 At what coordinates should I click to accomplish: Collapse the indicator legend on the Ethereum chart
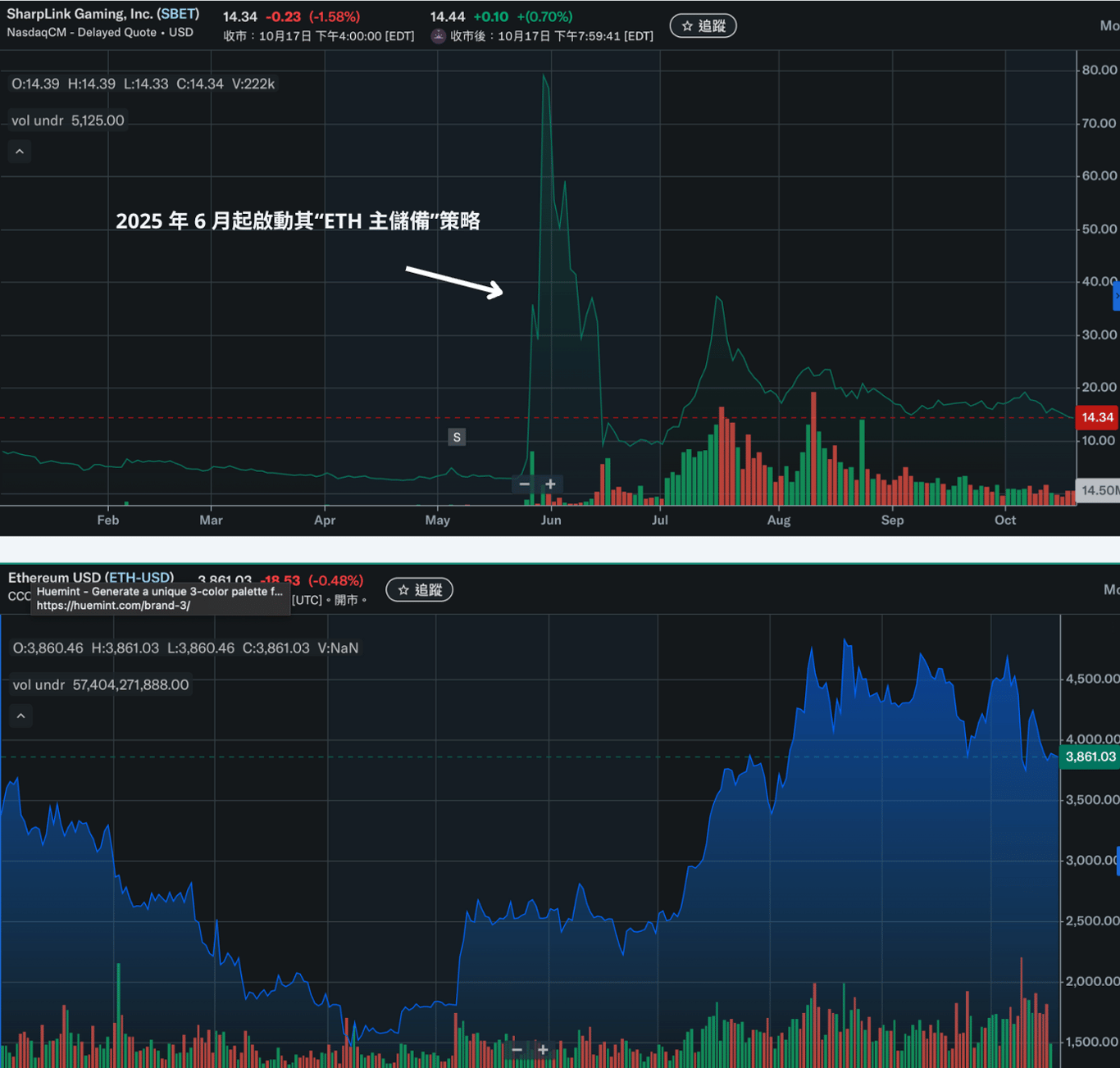coord(21,716)
